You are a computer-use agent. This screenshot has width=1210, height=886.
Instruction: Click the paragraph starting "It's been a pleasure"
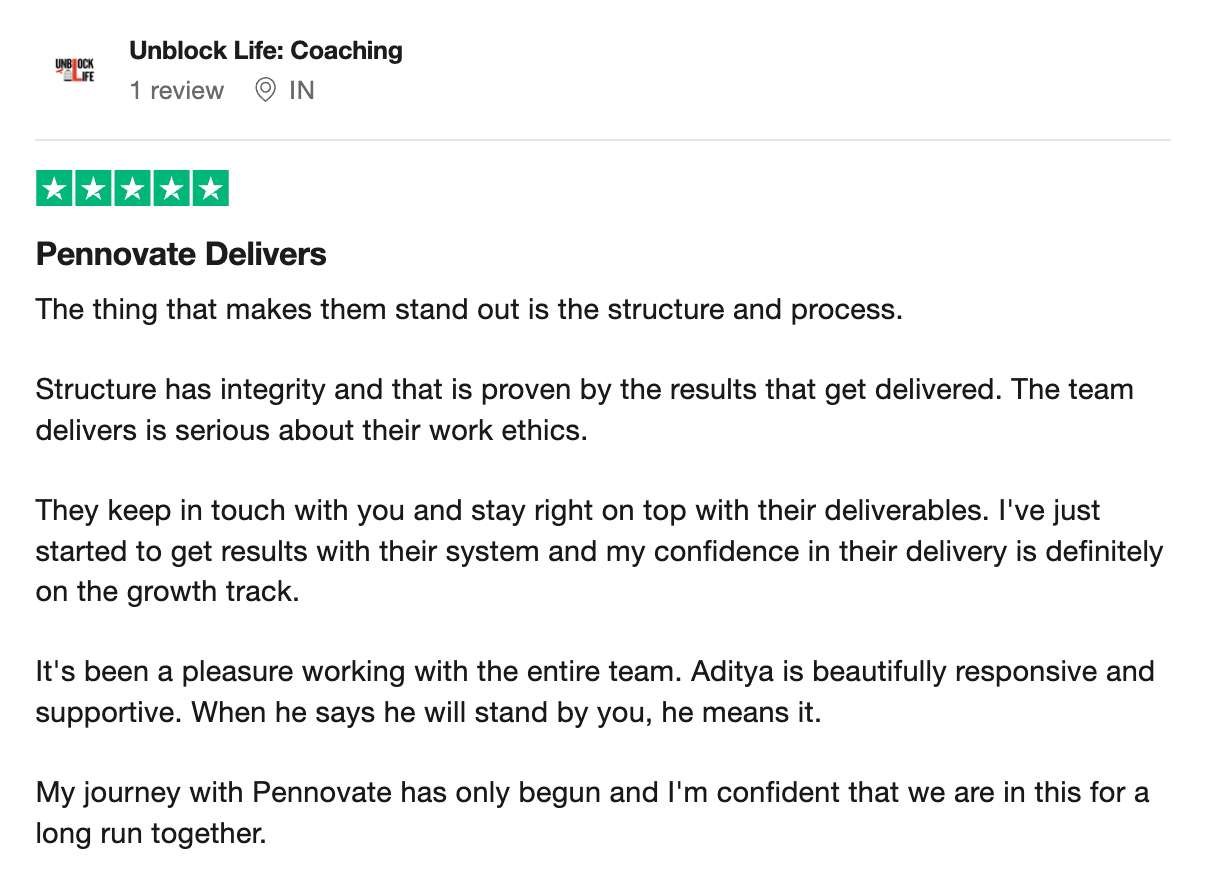pyautogui.click(x=596, y=692)
